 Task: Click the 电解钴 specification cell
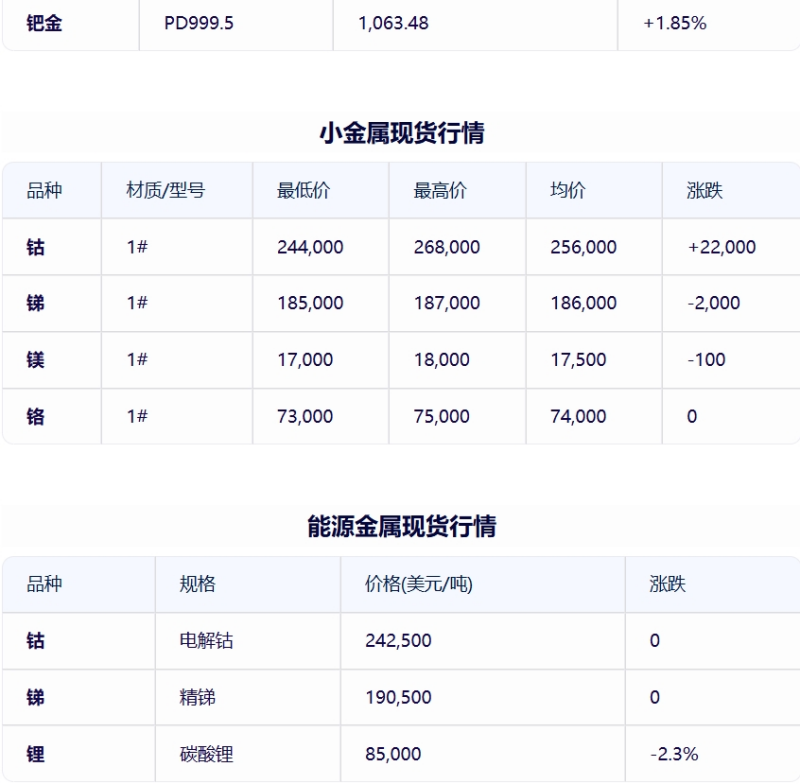click(x=206, y=641)
